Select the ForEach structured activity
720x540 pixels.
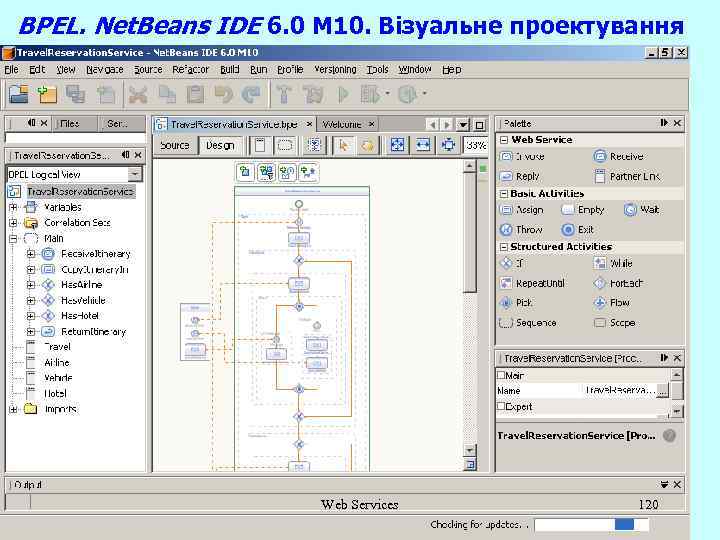pyautogui.click(x=618, y=283)
